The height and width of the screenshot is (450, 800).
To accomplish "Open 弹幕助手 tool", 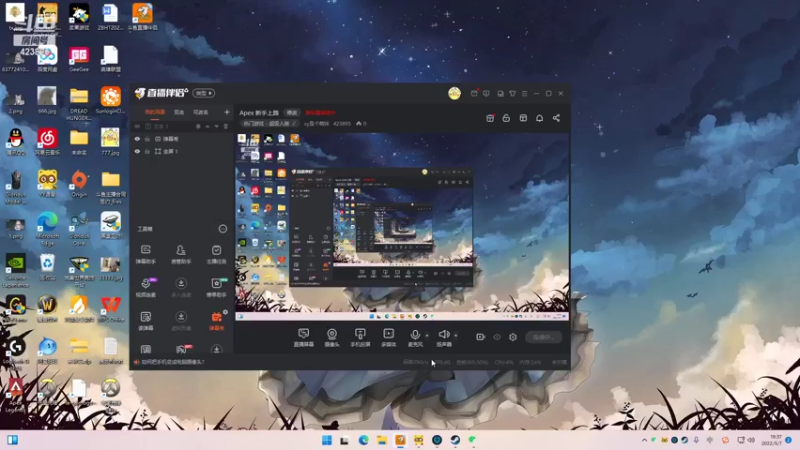I will coord(146,254).
